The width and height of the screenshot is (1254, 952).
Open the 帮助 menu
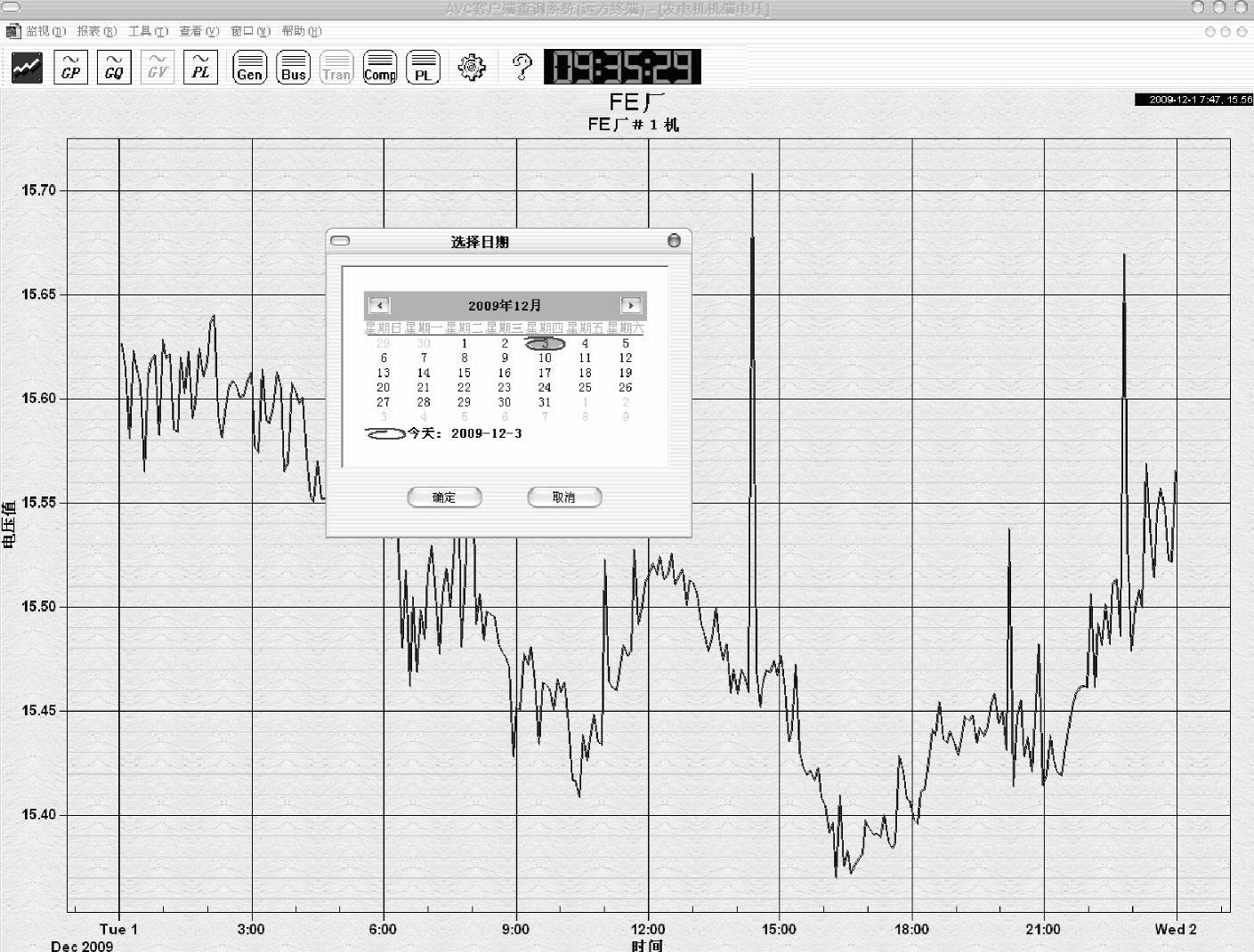coord(302,31)
